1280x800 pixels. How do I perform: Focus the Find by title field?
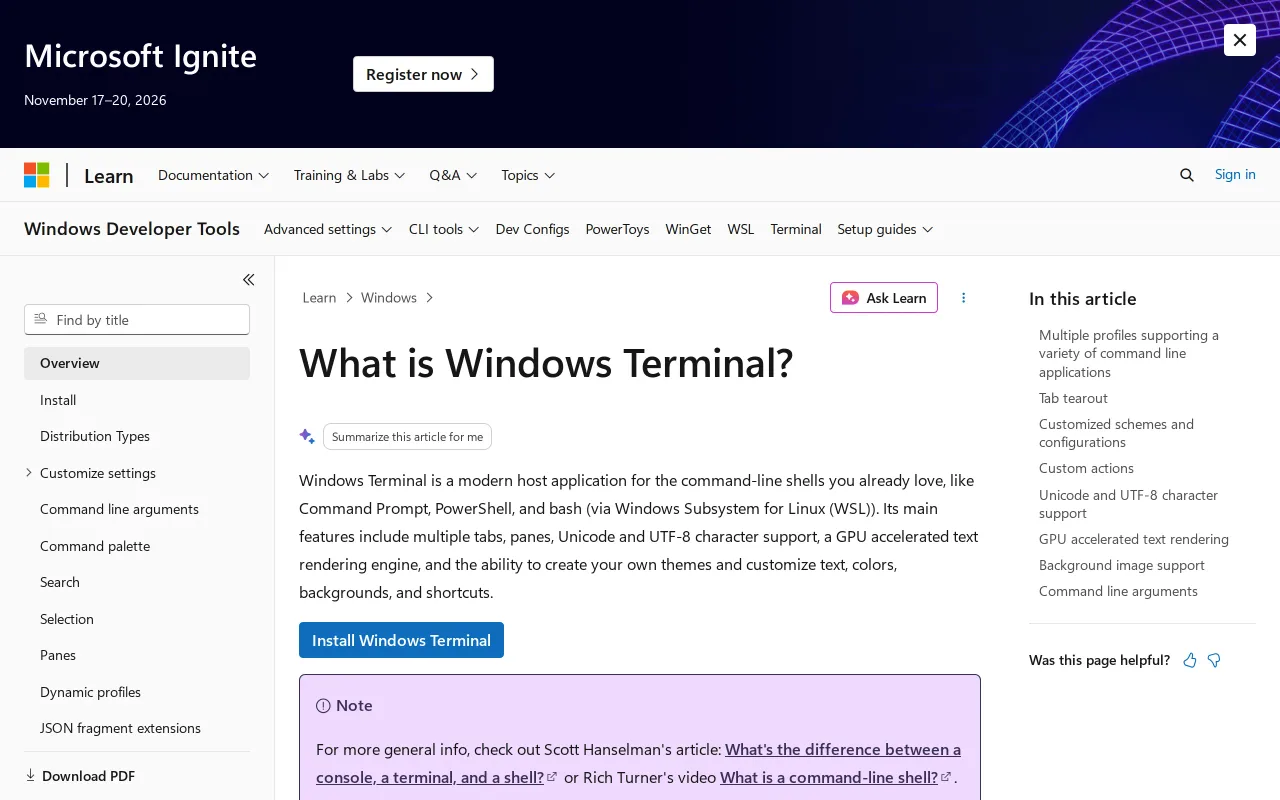(x=137, y=320)
